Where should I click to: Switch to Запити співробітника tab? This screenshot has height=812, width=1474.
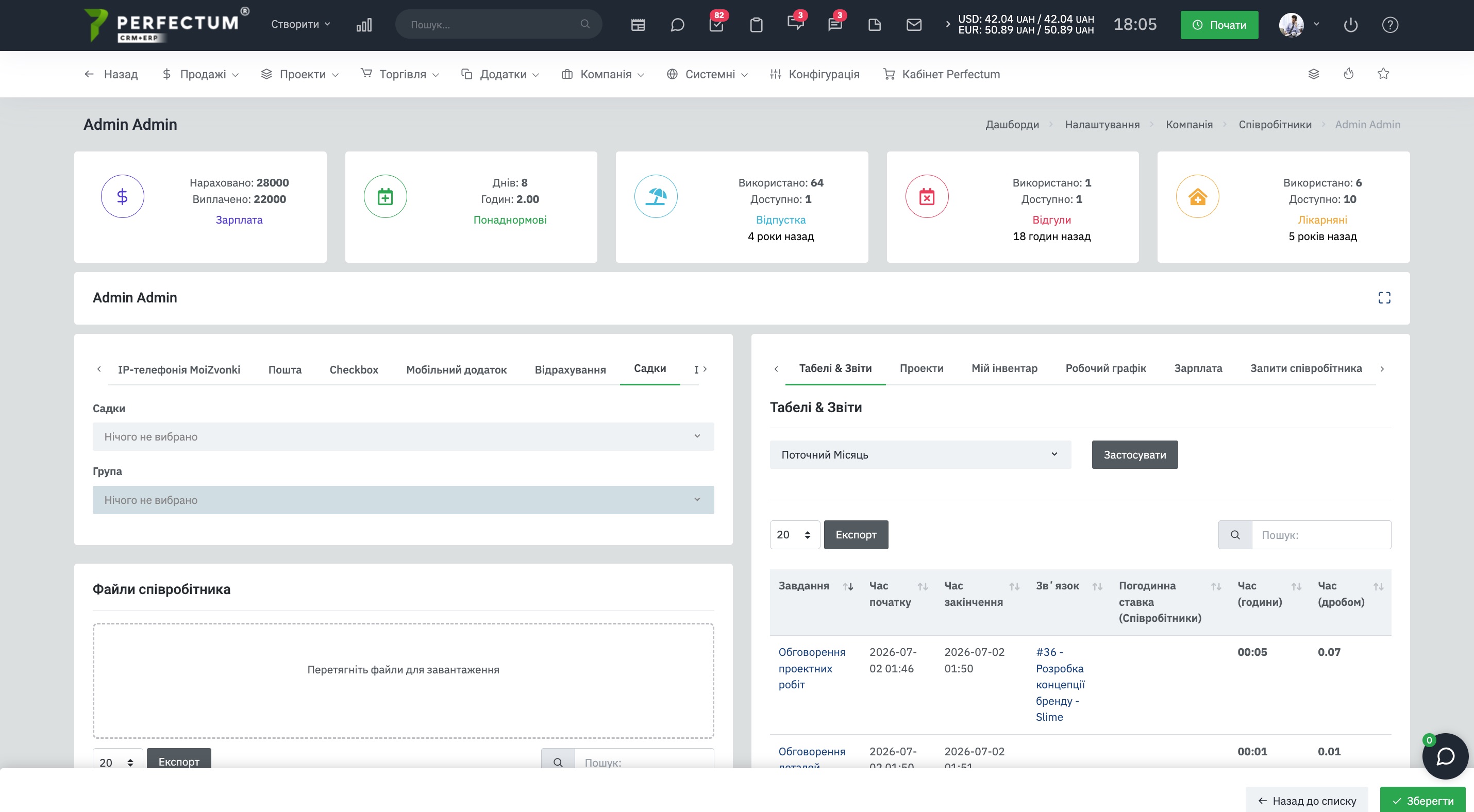point(1306,368)
